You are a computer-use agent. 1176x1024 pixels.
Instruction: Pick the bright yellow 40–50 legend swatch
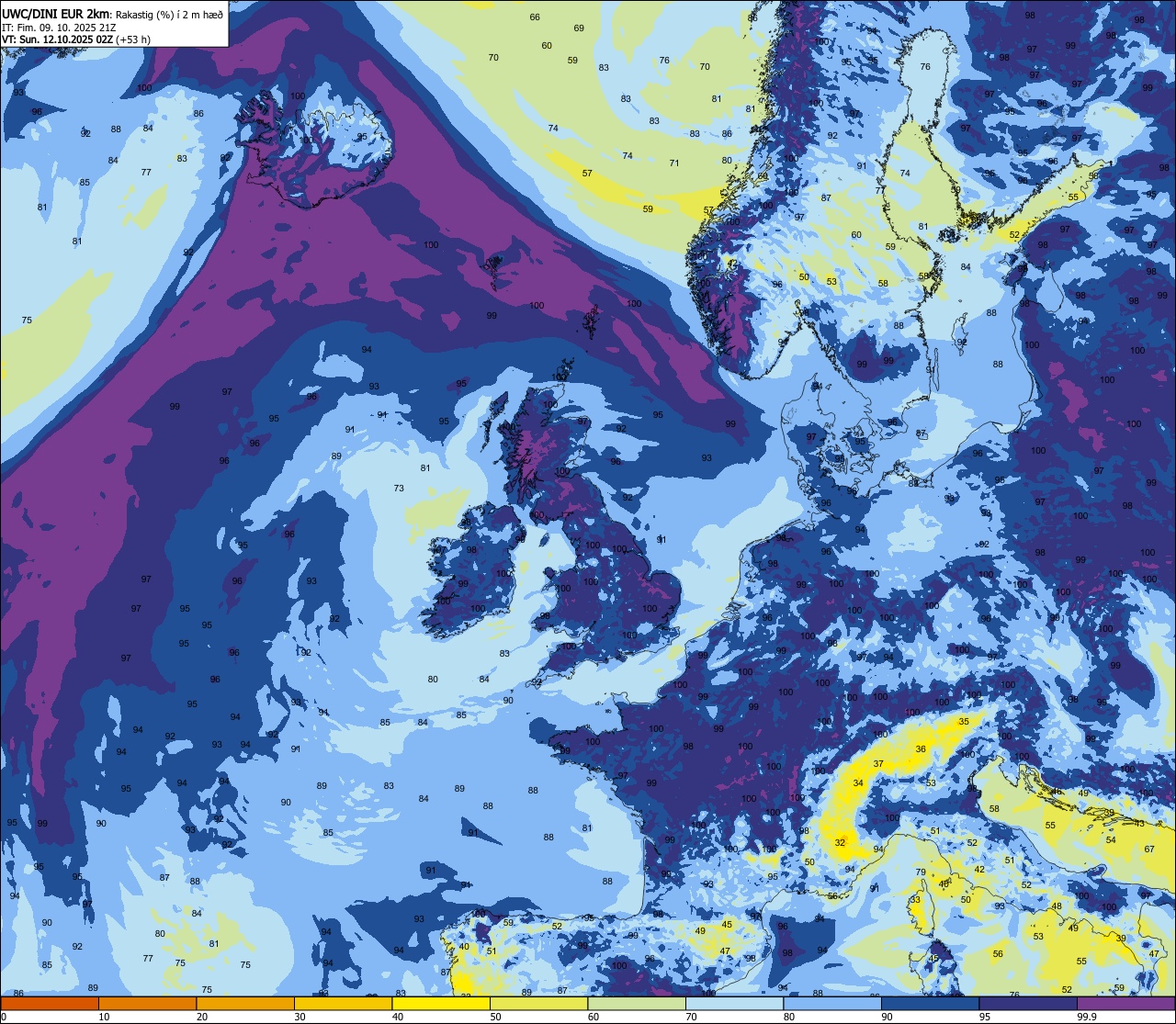click(441, 1003)
